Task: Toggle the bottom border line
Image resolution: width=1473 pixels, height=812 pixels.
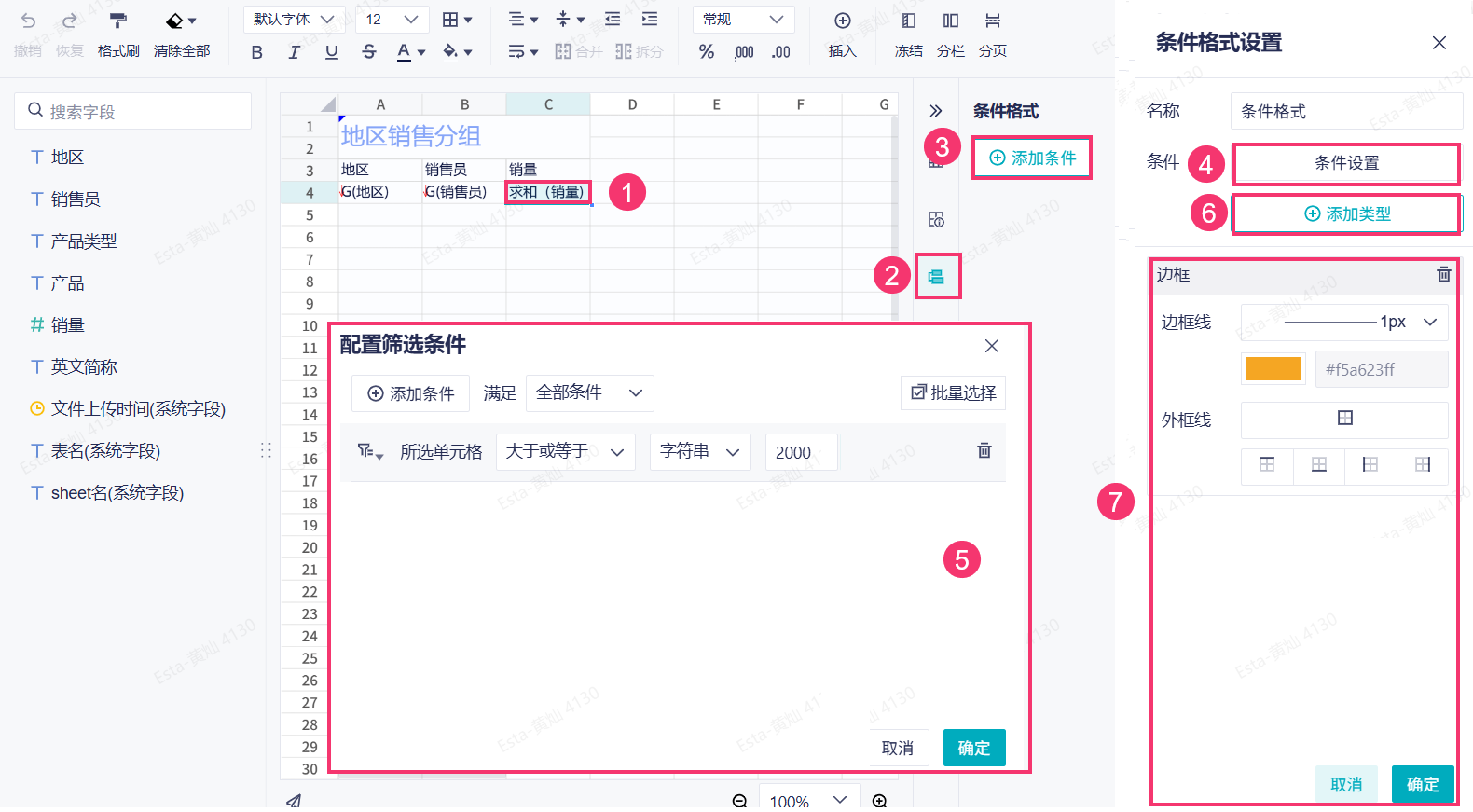Action: pyautogui.click(x=1319, y=464)
